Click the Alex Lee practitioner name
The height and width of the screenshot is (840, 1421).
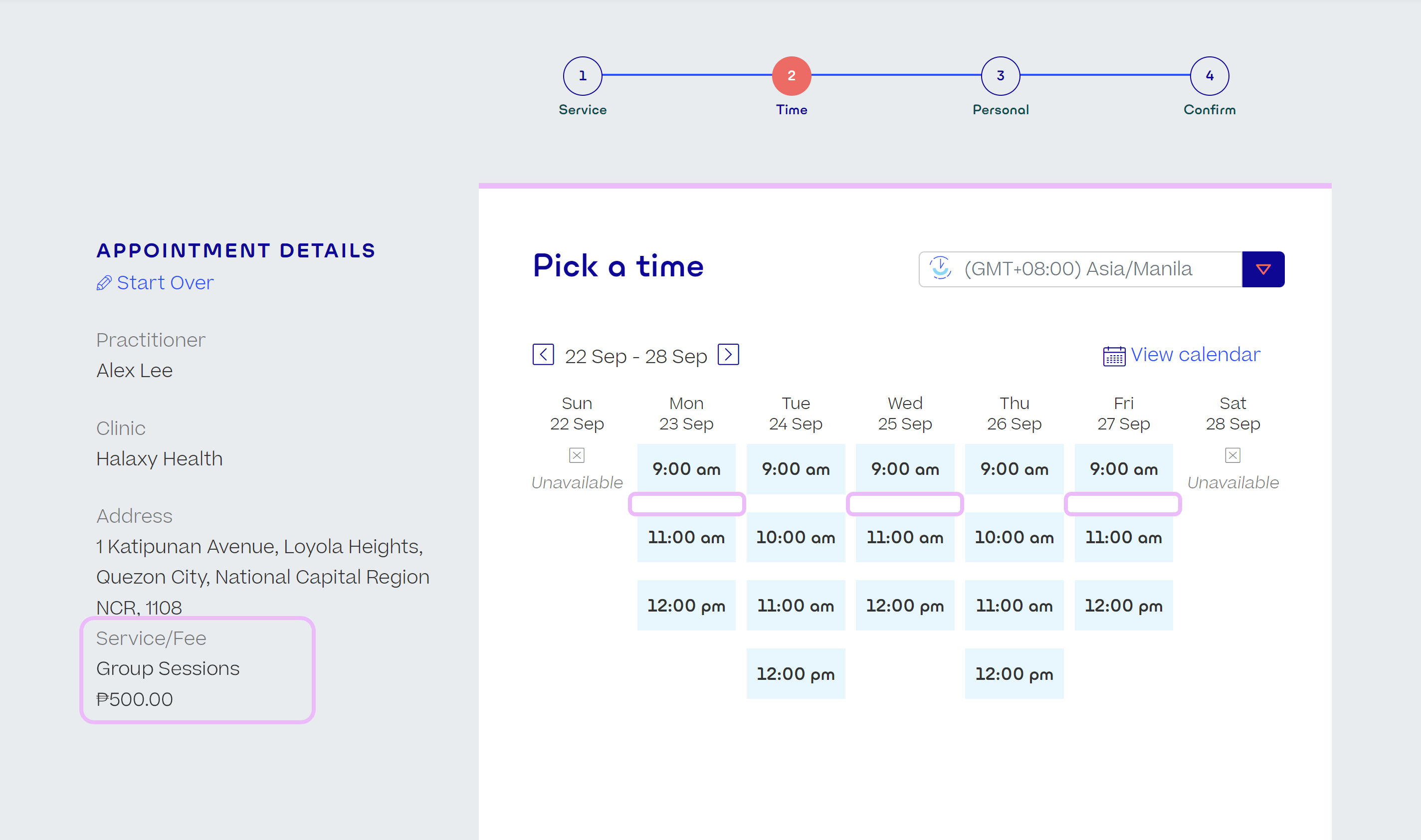pyautogui.click(x=134, y=370)
